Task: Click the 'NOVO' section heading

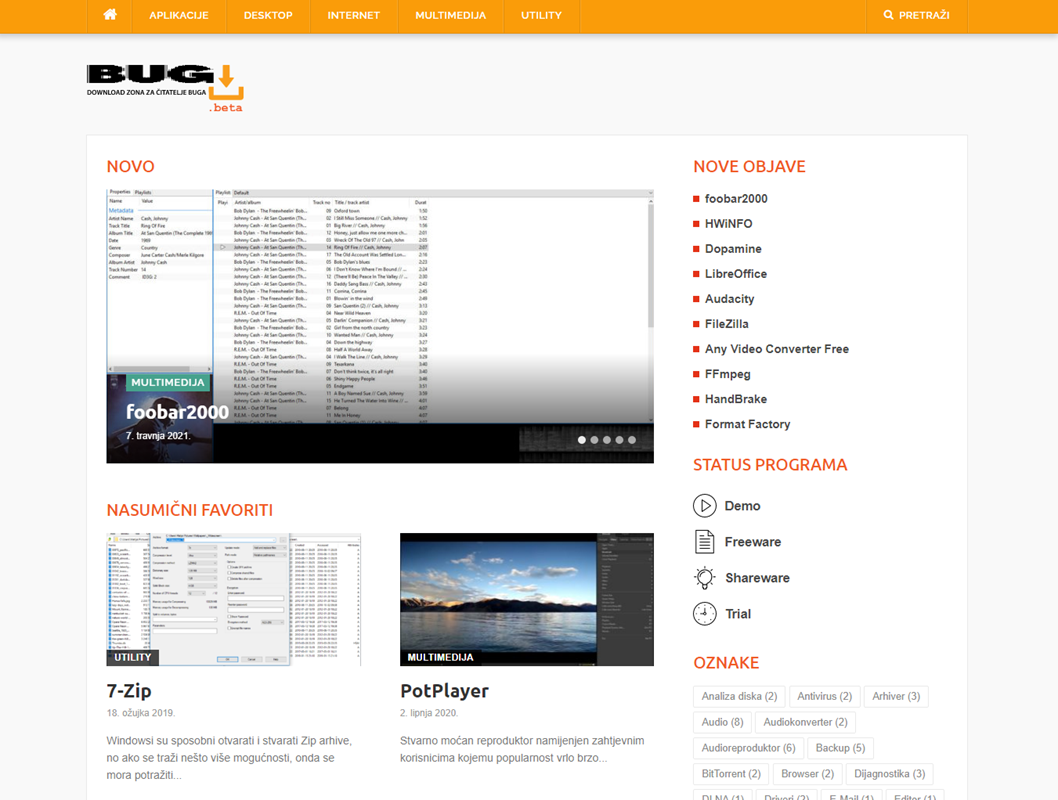Action: [130, 167]
